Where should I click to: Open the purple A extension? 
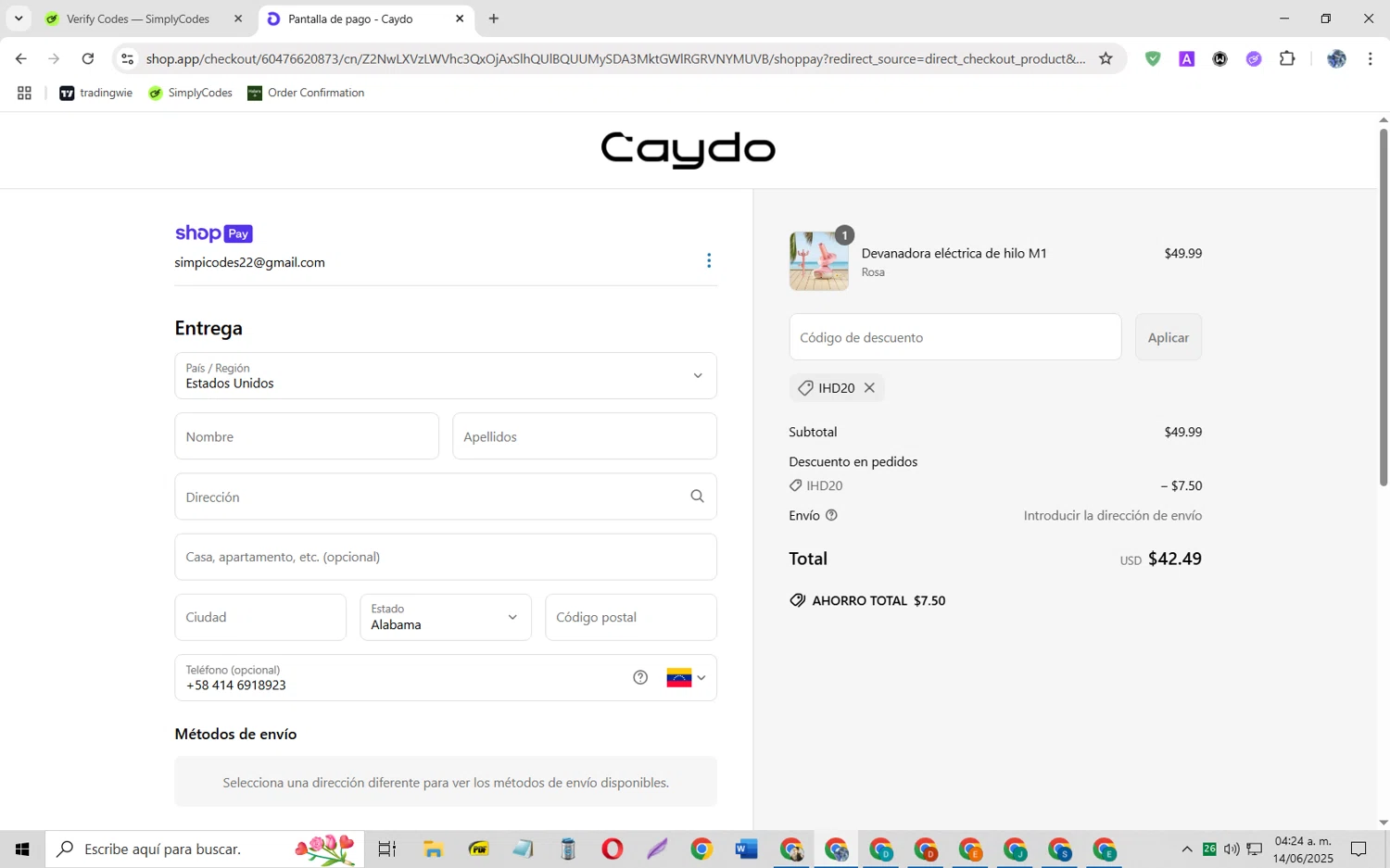tap(1186, 58)
